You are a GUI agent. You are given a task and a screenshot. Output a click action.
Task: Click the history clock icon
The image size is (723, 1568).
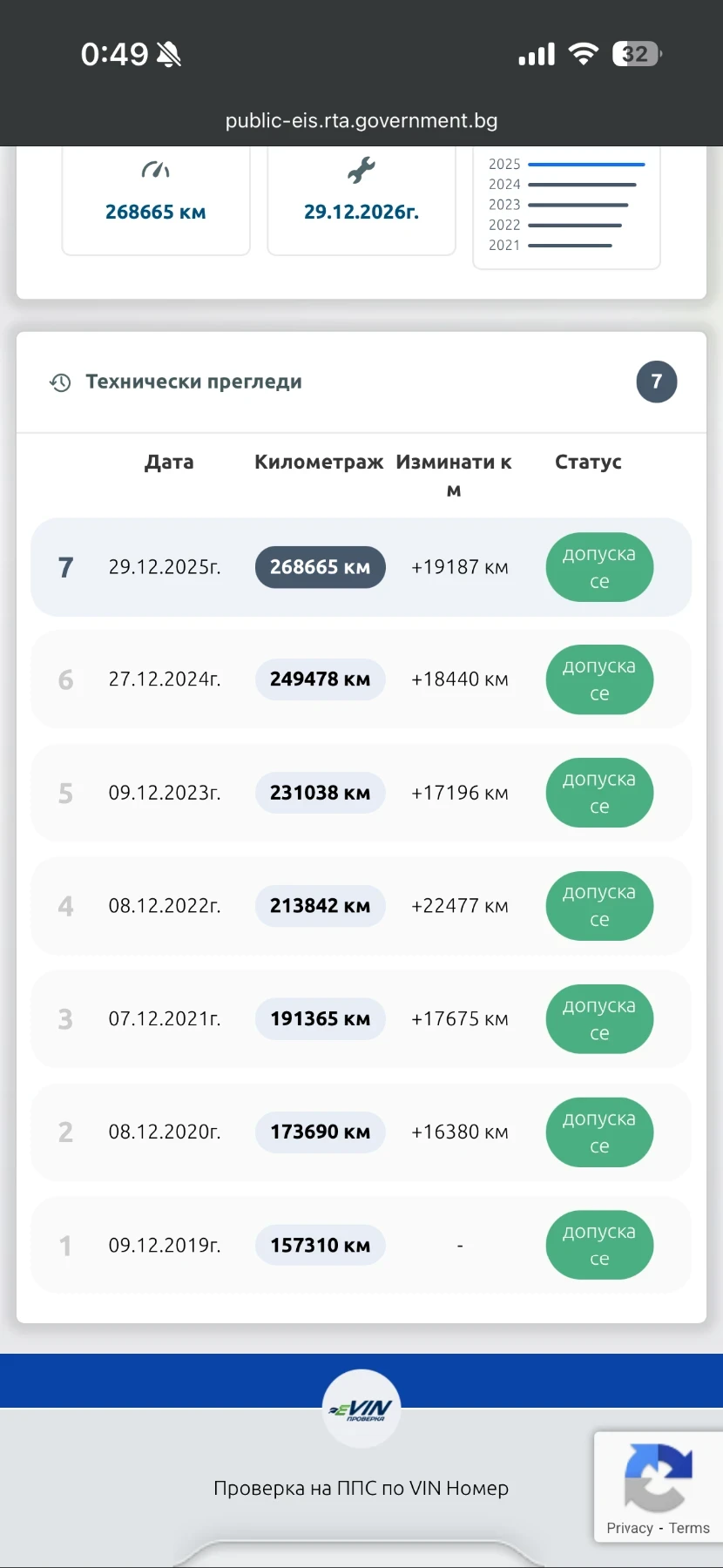(x=60, y=382)
